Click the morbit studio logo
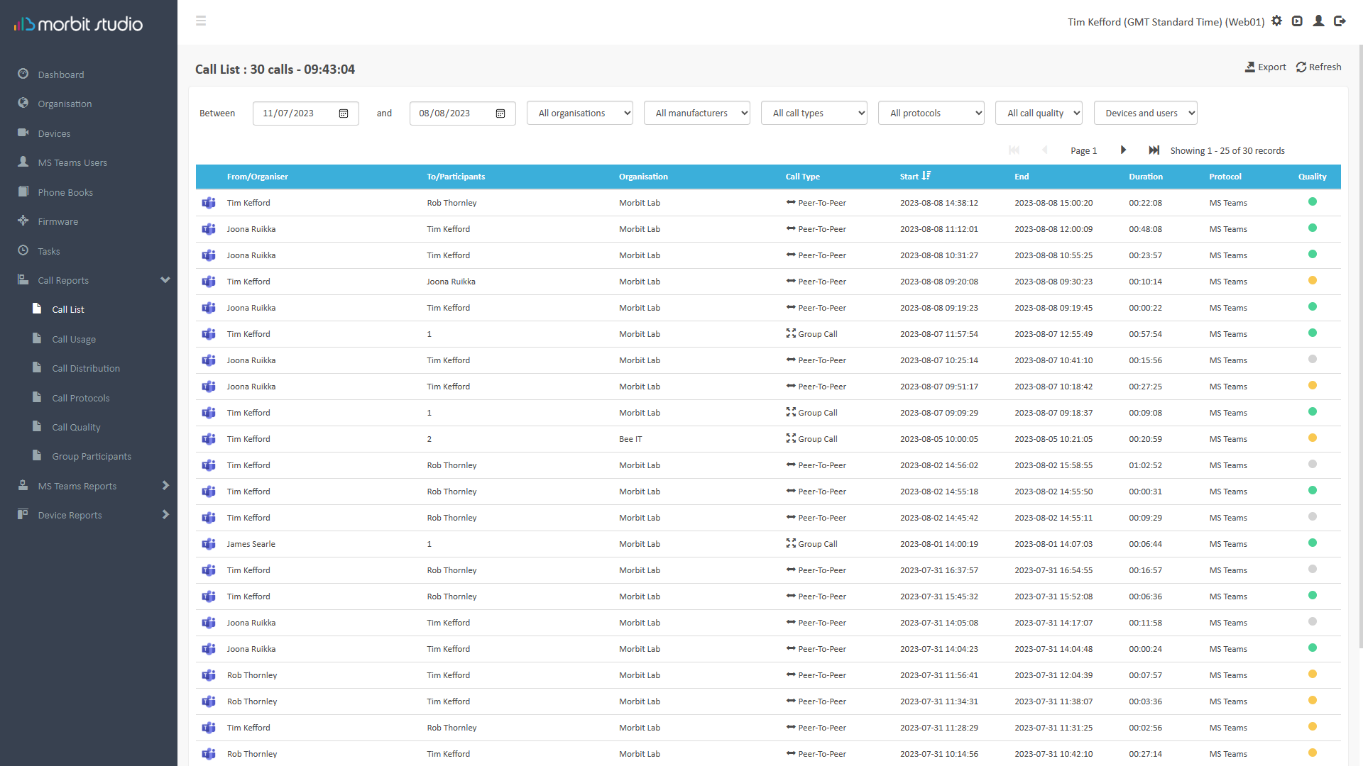Viewport: 1363px width, 766px height. 78,24
